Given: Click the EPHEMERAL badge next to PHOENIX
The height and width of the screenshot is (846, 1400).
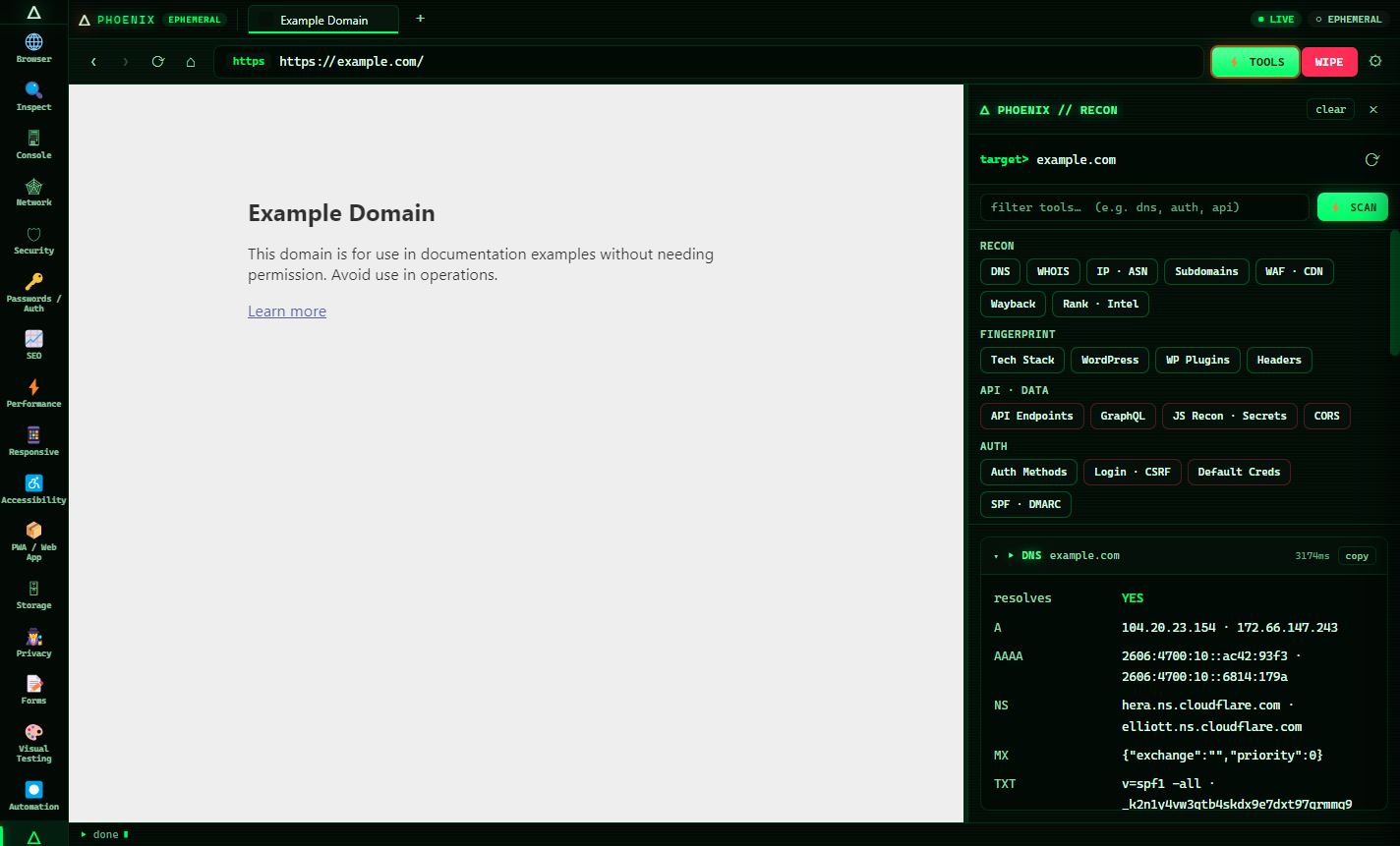Looking at the screenshot, I should click(195, 20).
